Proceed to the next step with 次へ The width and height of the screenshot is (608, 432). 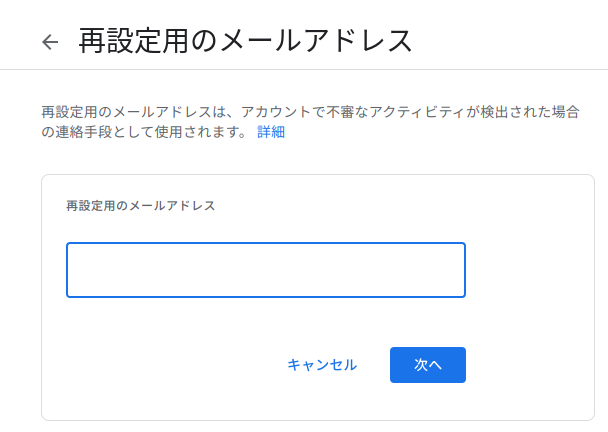click(x=427, y=365)
